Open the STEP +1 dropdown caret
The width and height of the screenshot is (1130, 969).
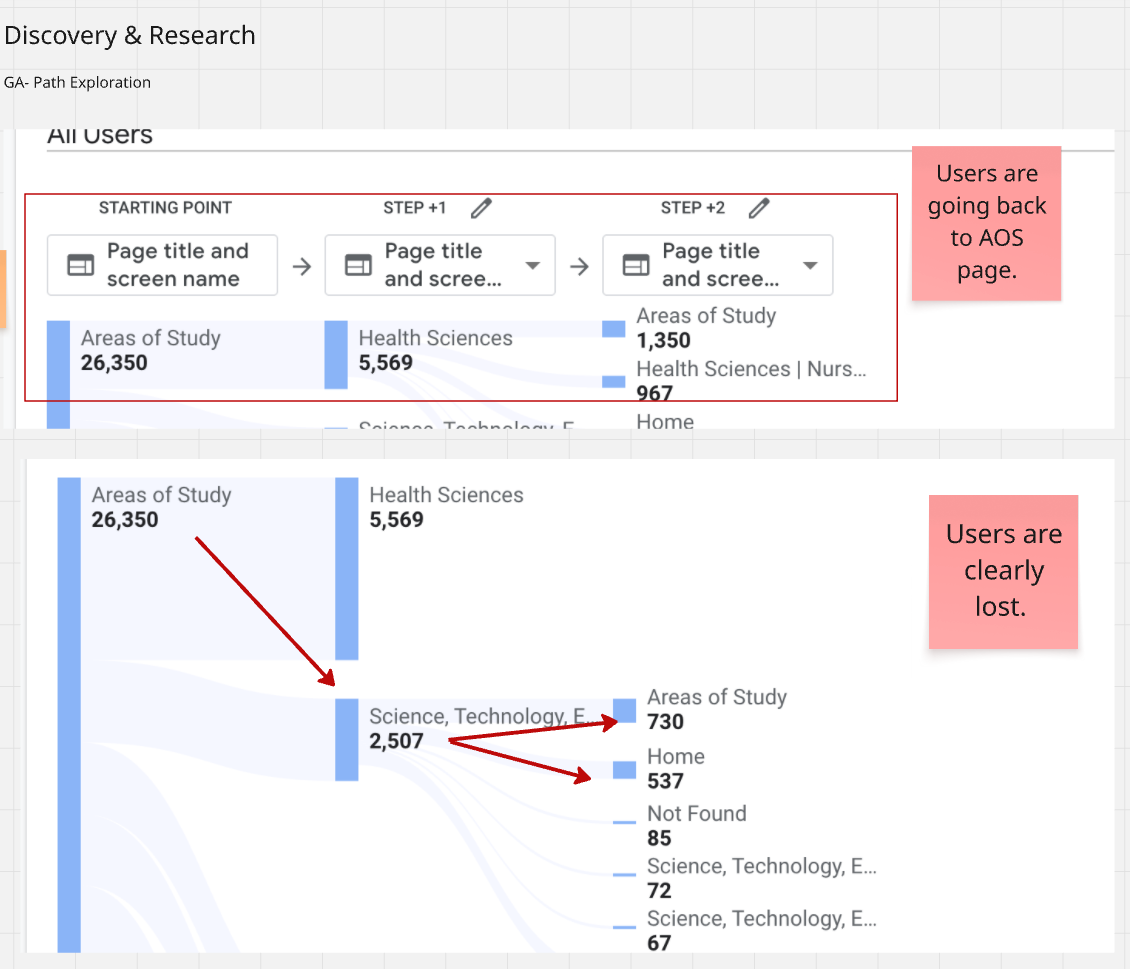point(533,266)
